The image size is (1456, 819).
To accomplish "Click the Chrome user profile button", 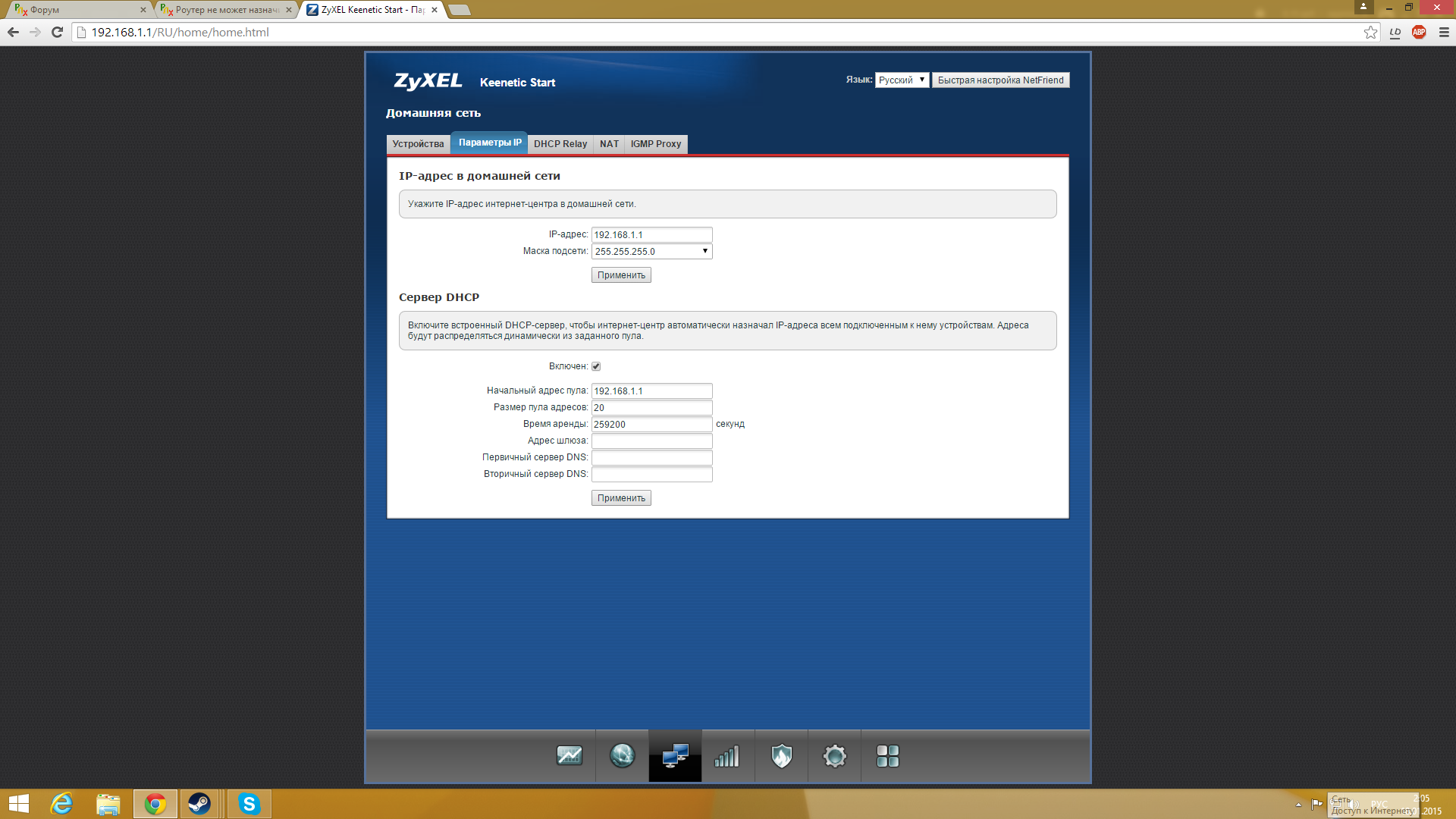I will (1363, 7).
